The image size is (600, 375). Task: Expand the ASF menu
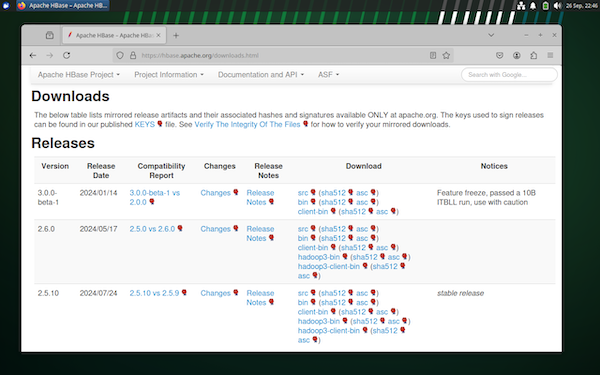point(328,75)
